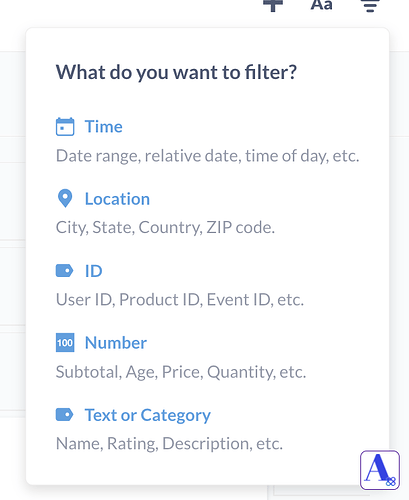Click the map pin icon beside Location
Screen dimensions: 409x500
tap(65, 199)
